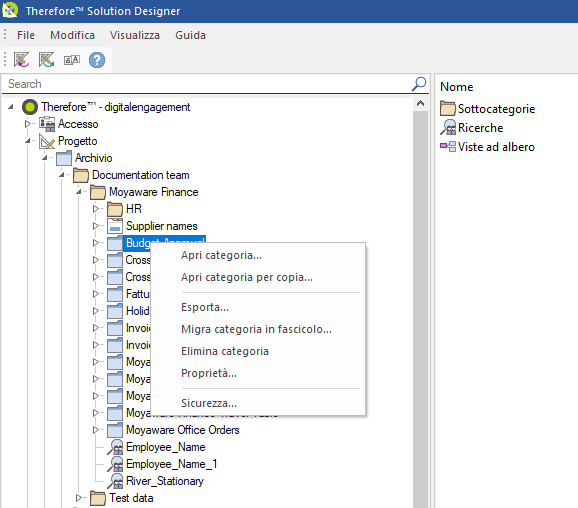Collapse the Progetto node

point(28,141)
